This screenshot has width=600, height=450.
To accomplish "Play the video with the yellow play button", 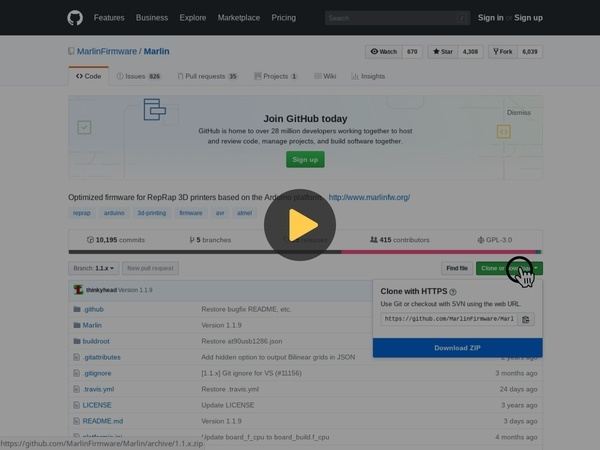I will tap(300, 225).
